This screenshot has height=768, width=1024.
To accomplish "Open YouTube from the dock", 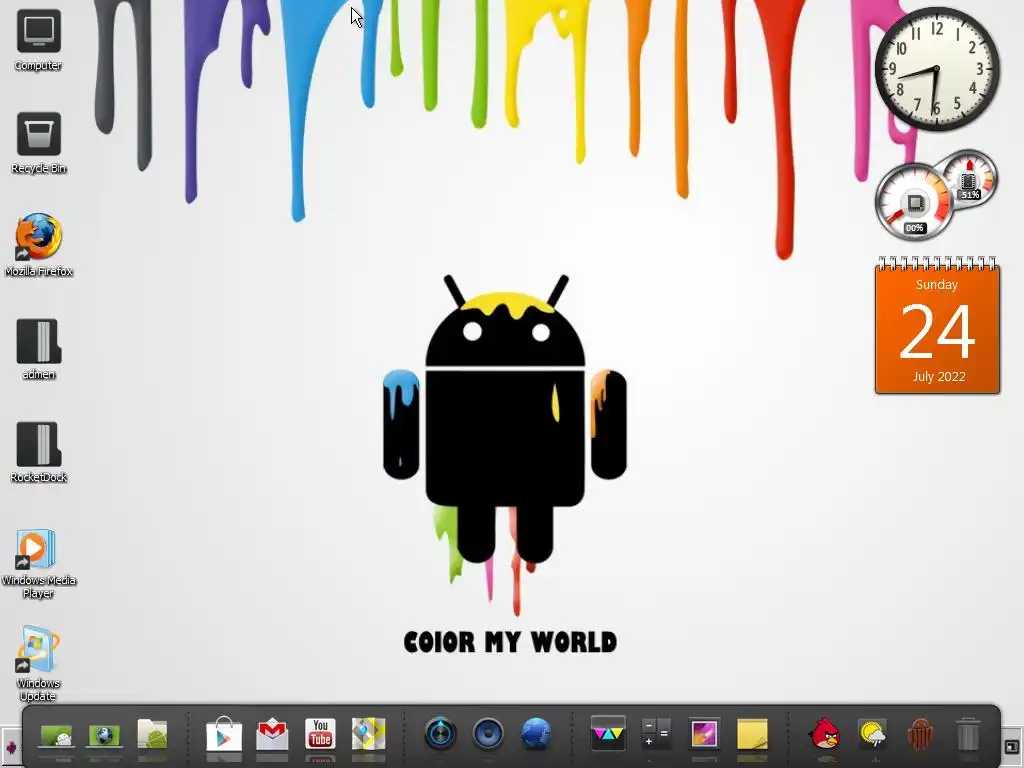I will [320, 734].
